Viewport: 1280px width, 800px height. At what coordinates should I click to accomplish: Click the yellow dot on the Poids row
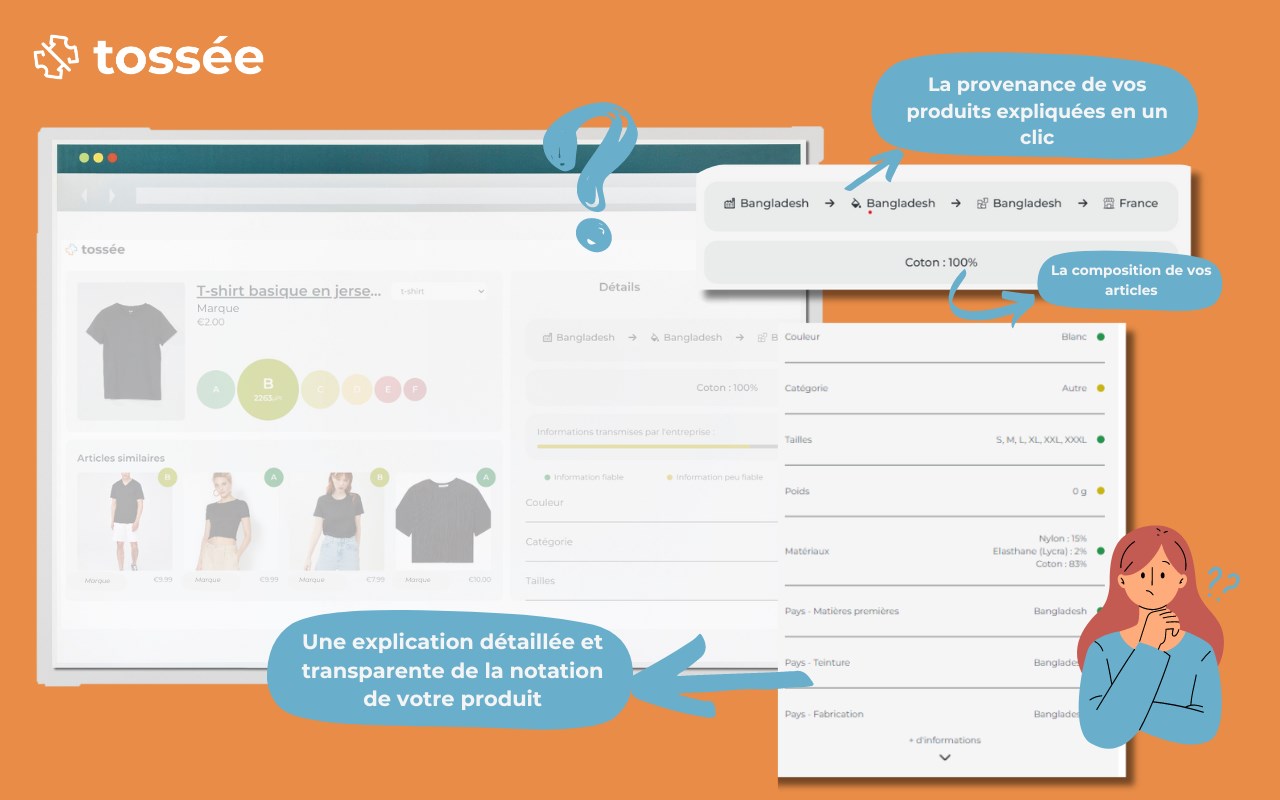(1101, 491)
